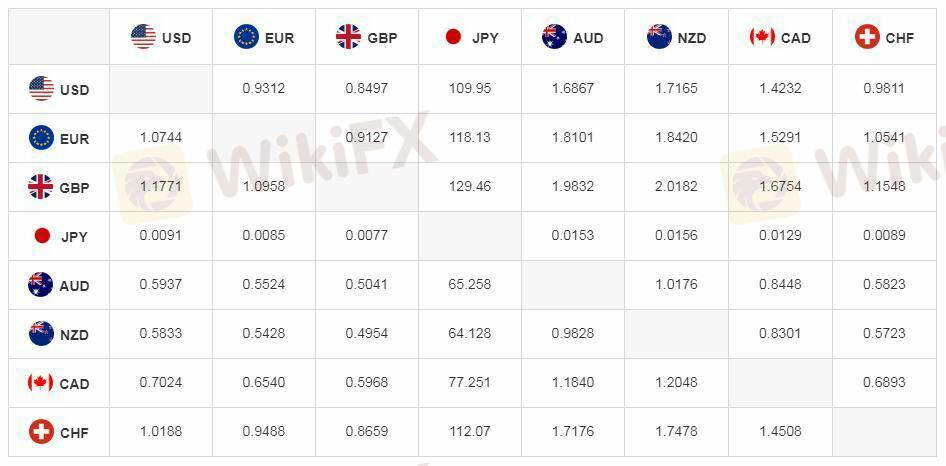
Task: Click the NZD to AUD rate 0.9828
Action: click(x=573, y=333)
